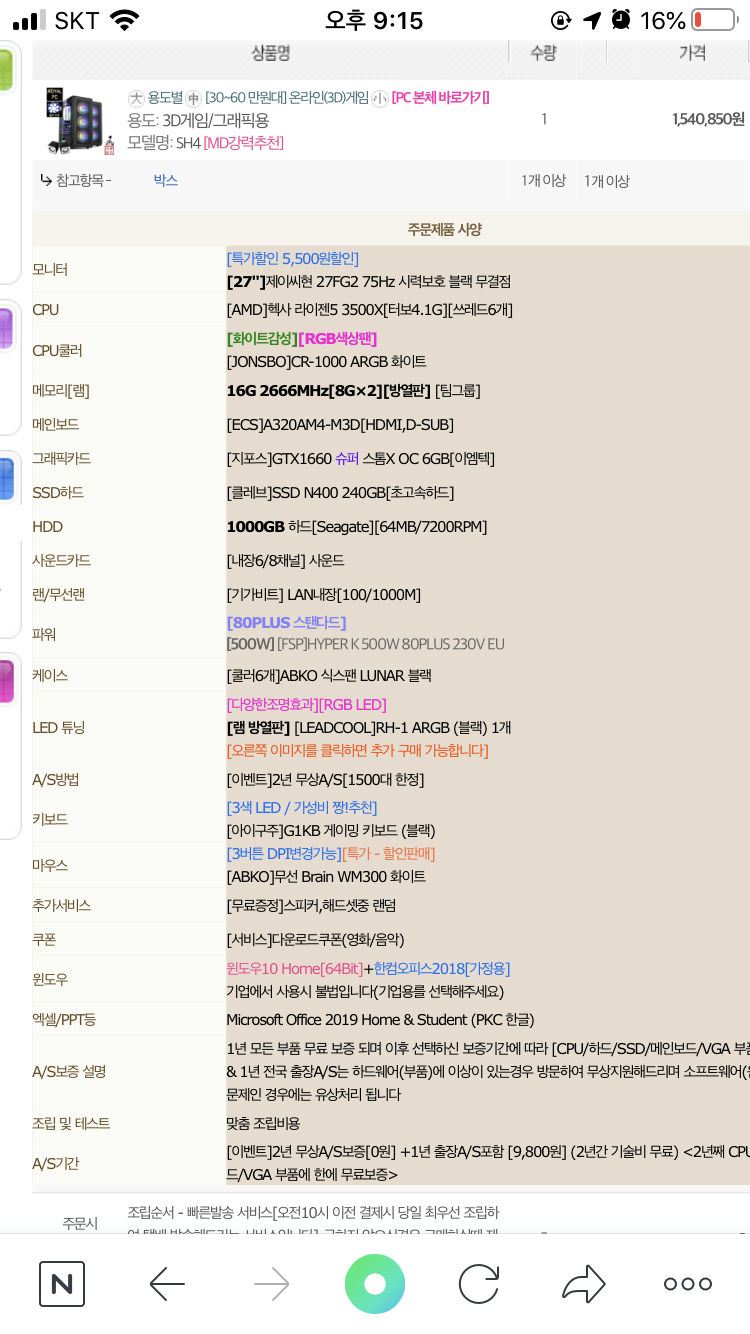Tap the "MD강력추천" label
This screenshot has width=750, height=1334.
point(244,143)
